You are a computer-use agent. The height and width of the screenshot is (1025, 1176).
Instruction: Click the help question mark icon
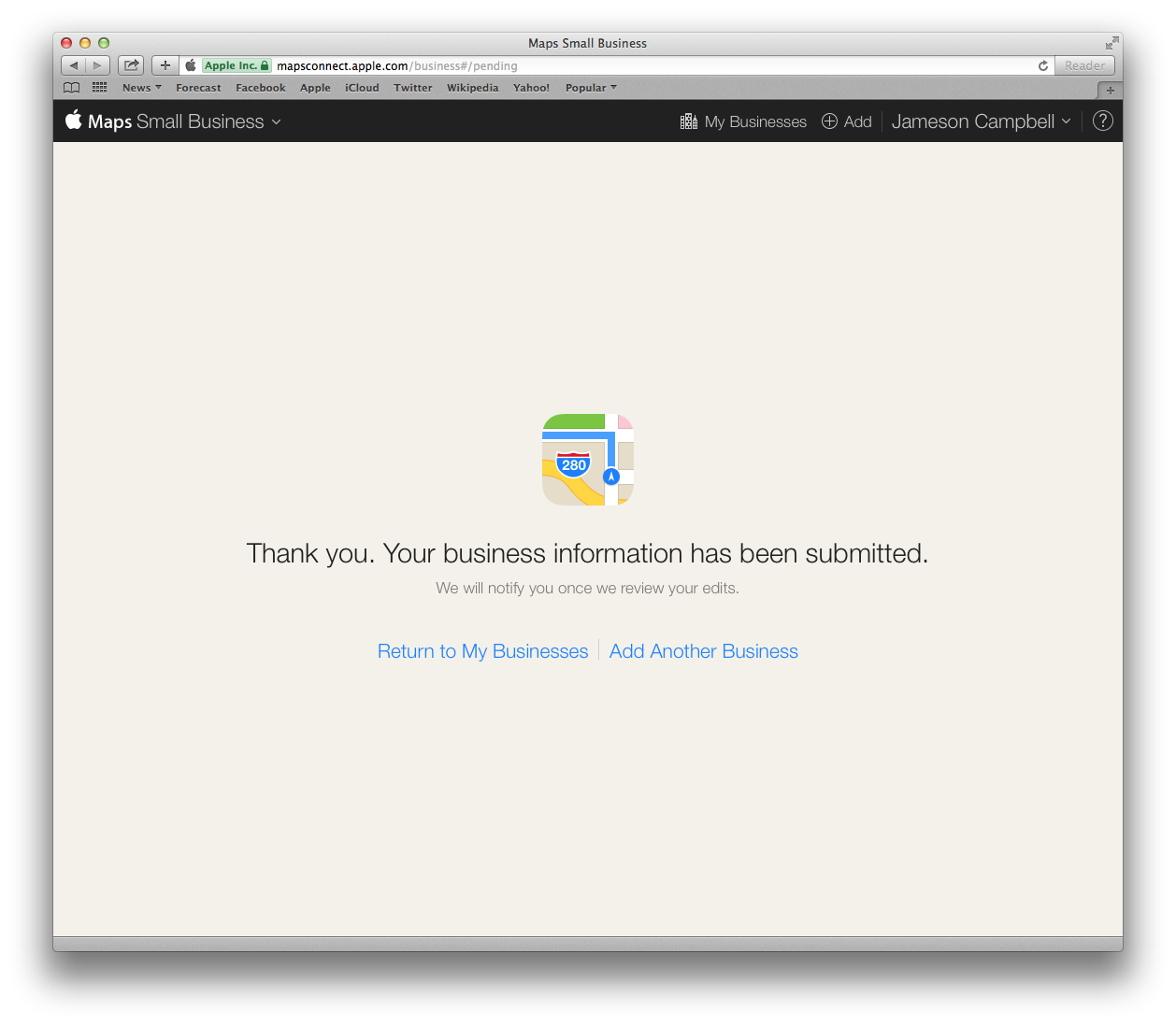pyautogui.click(x=1103, y=121)
